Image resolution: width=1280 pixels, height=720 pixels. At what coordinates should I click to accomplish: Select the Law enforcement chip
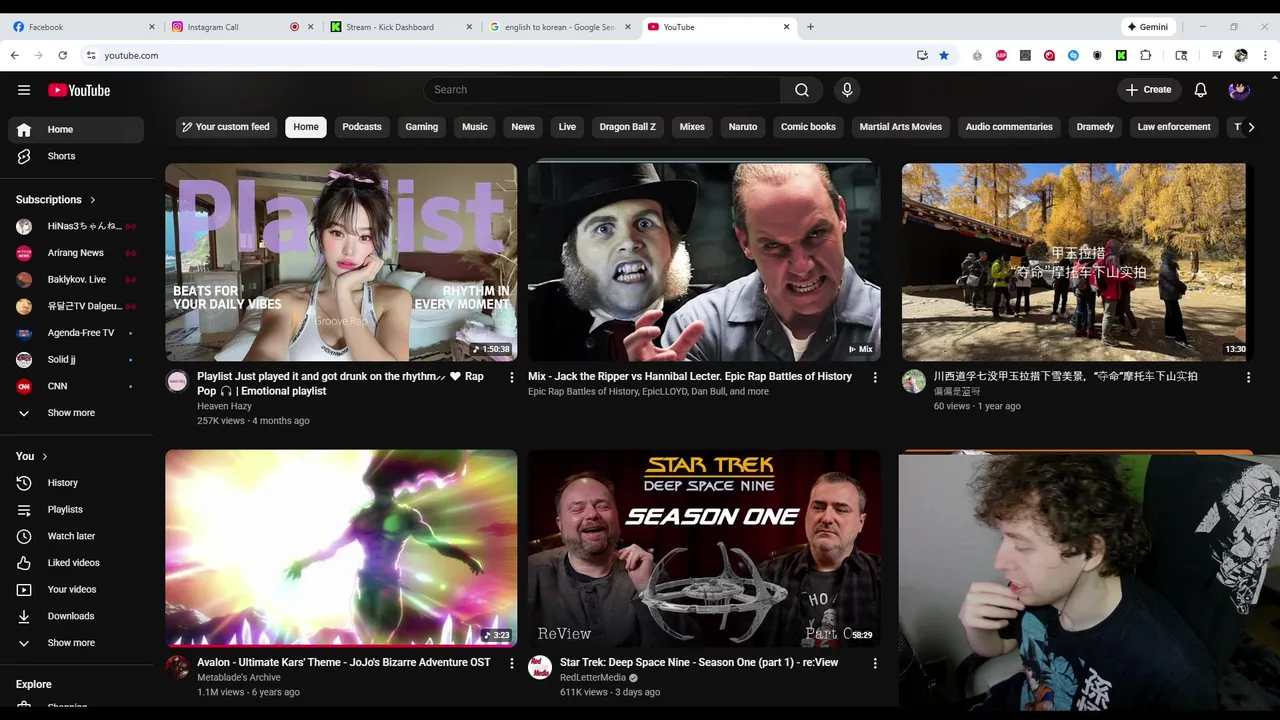tap(1174, 127)
